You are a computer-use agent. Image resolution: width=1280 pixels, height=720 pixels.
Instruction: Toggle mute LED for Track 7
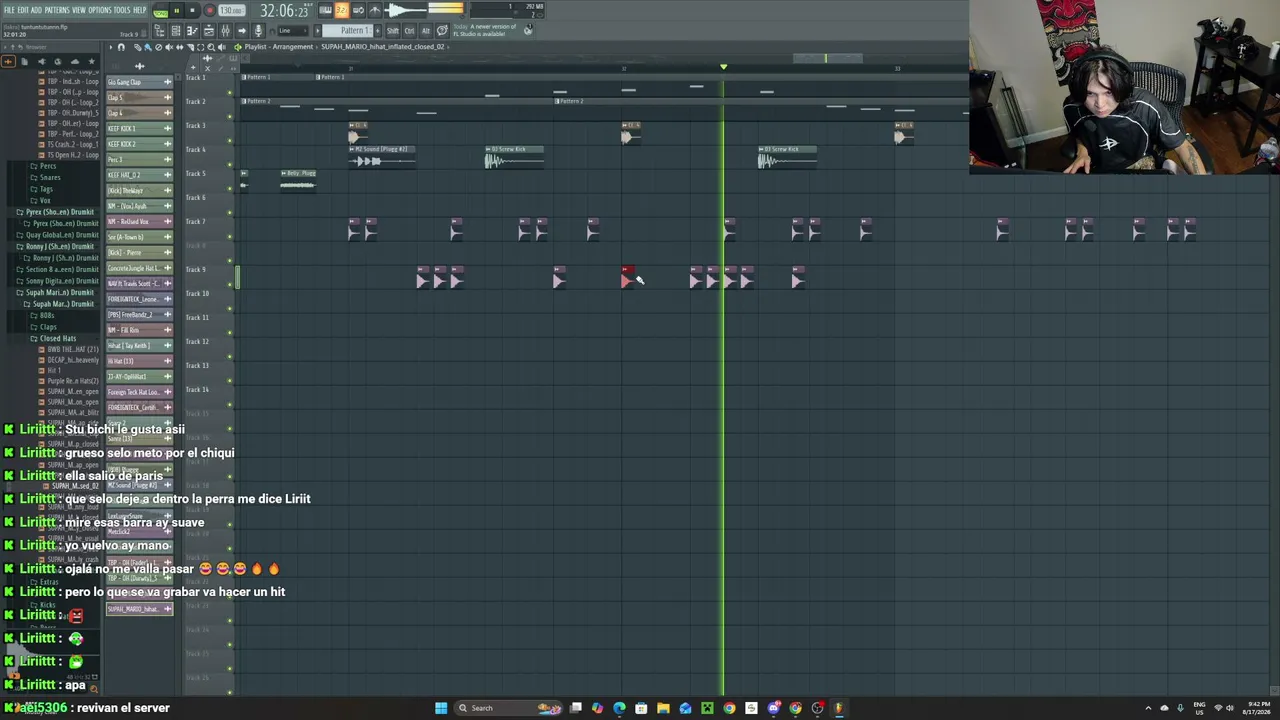tap(230, 237)
